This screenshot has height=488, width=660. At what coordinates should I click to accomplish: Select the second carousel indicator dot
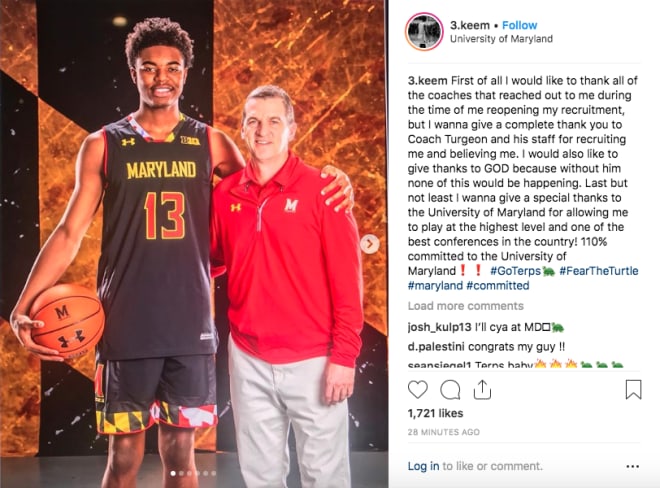tap(181, 474)
